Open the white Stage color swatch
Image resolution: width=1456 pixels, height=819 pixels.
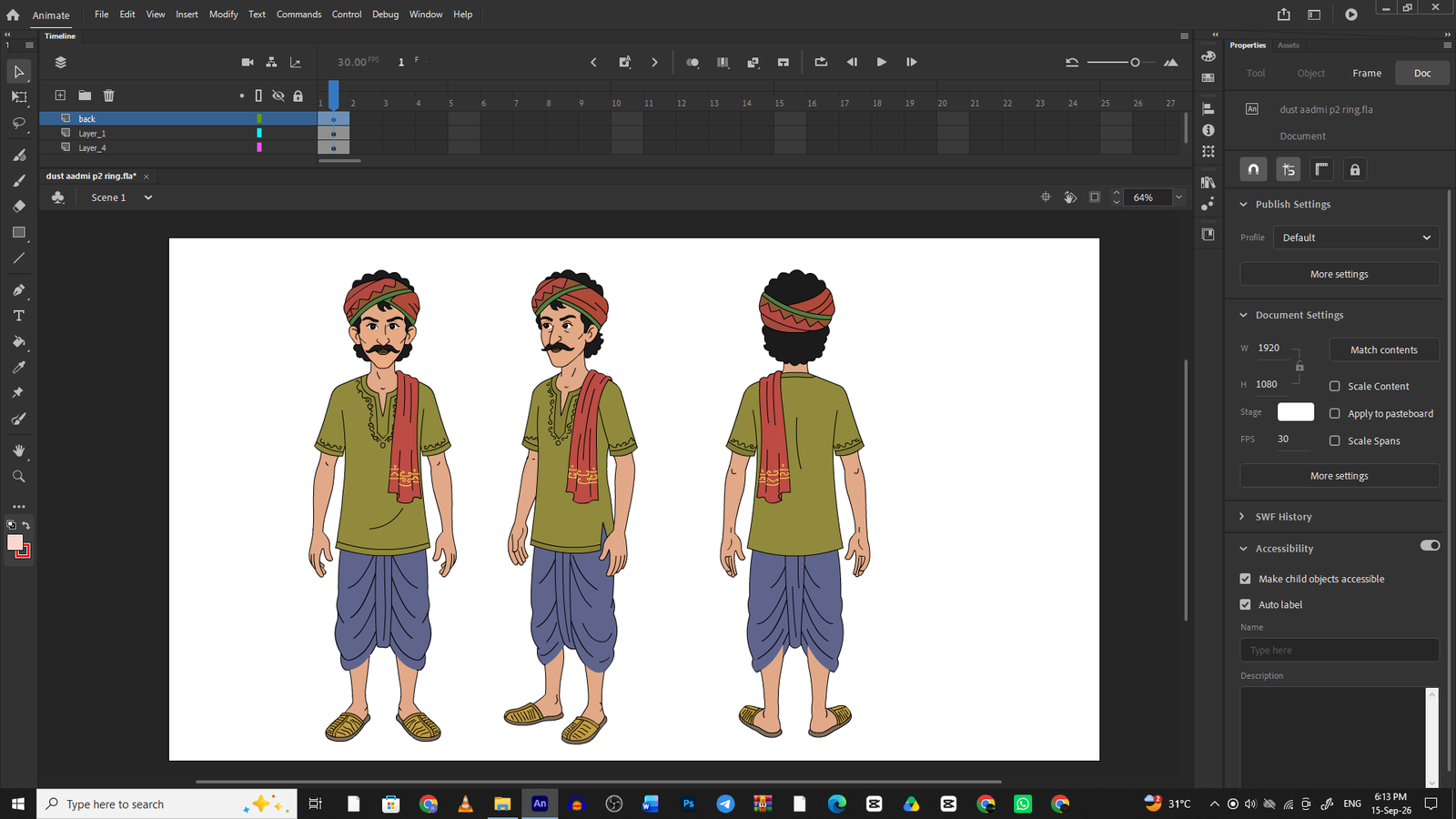[x=1296, y=412]
